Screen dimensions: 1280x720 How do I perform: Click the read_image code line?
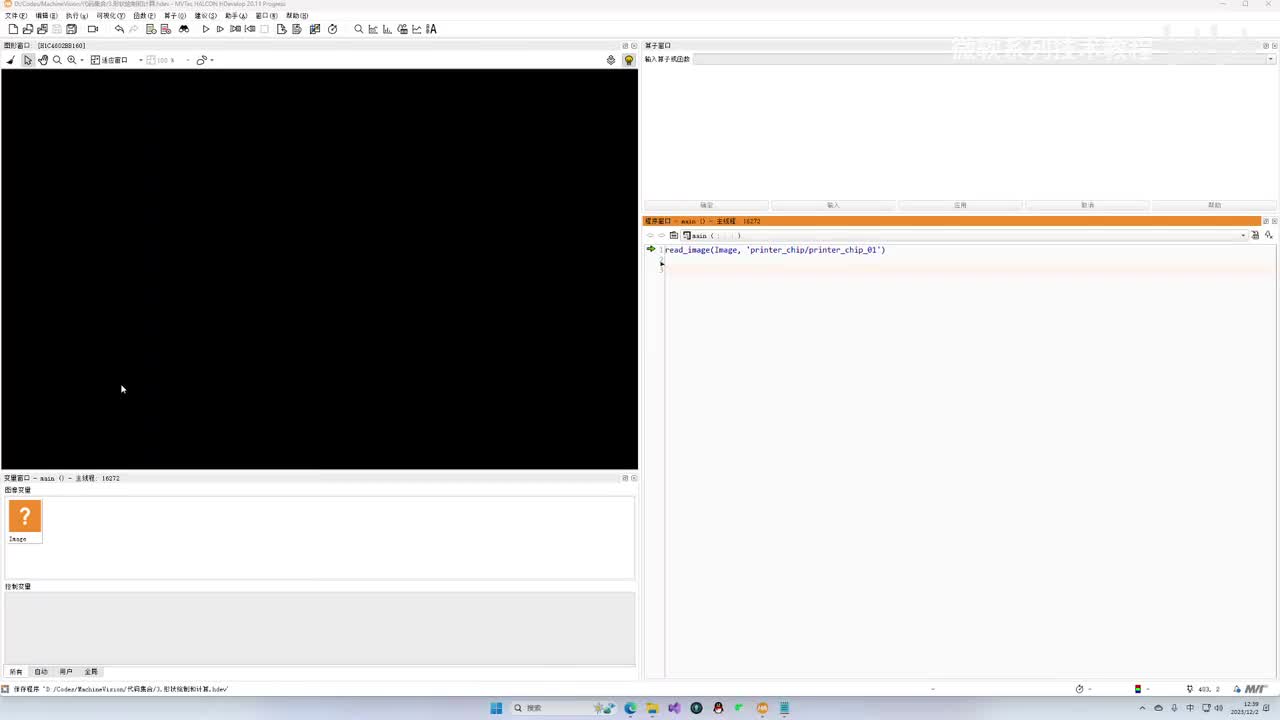775,250
